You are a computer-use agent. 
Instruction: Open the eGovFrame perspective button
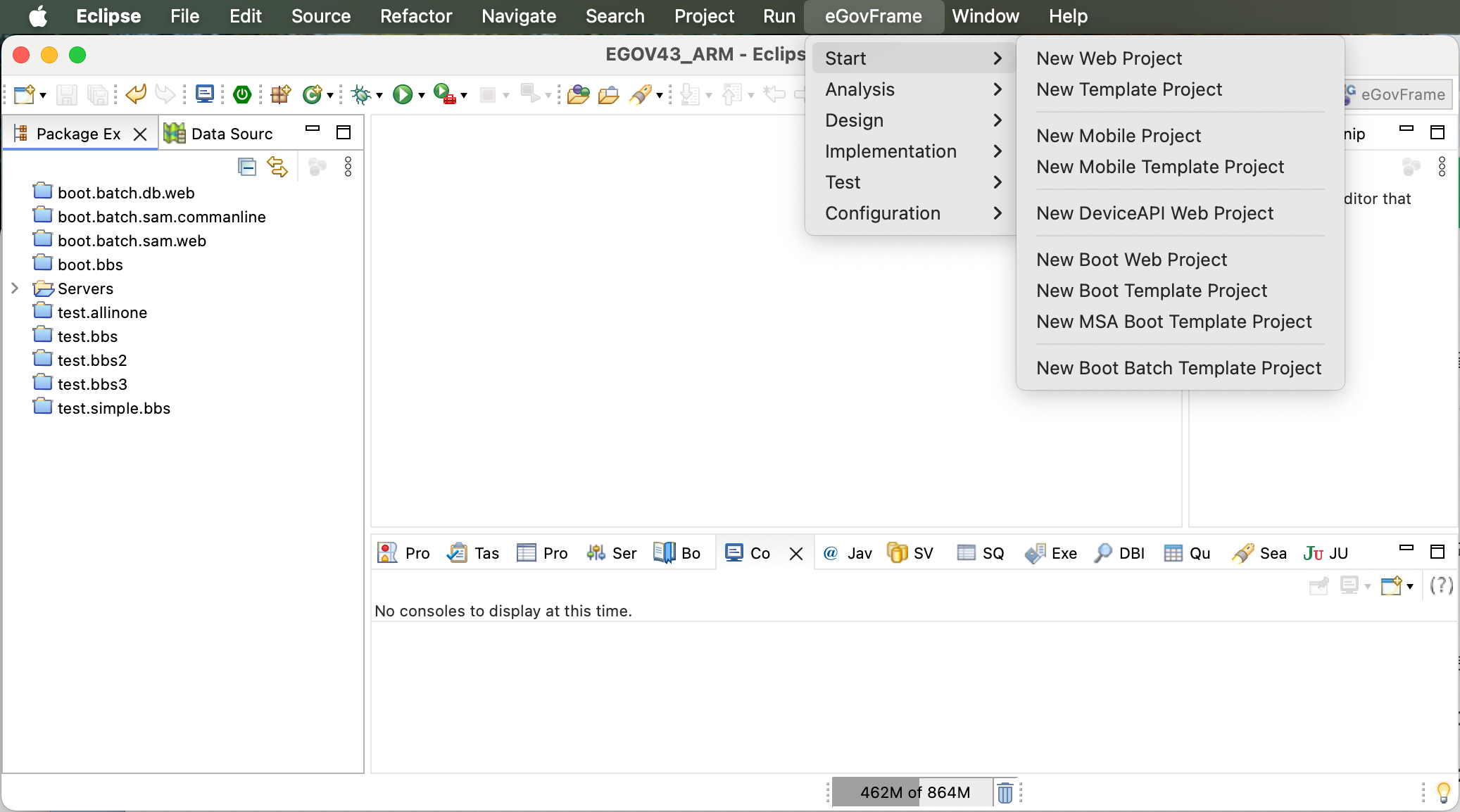tap(1397, 94)
